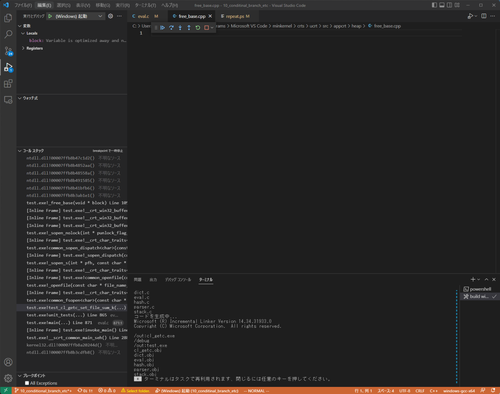Start debugging with the green play icon
The width and height of the screenshot is (500, 394).
[x=50, y=16]
